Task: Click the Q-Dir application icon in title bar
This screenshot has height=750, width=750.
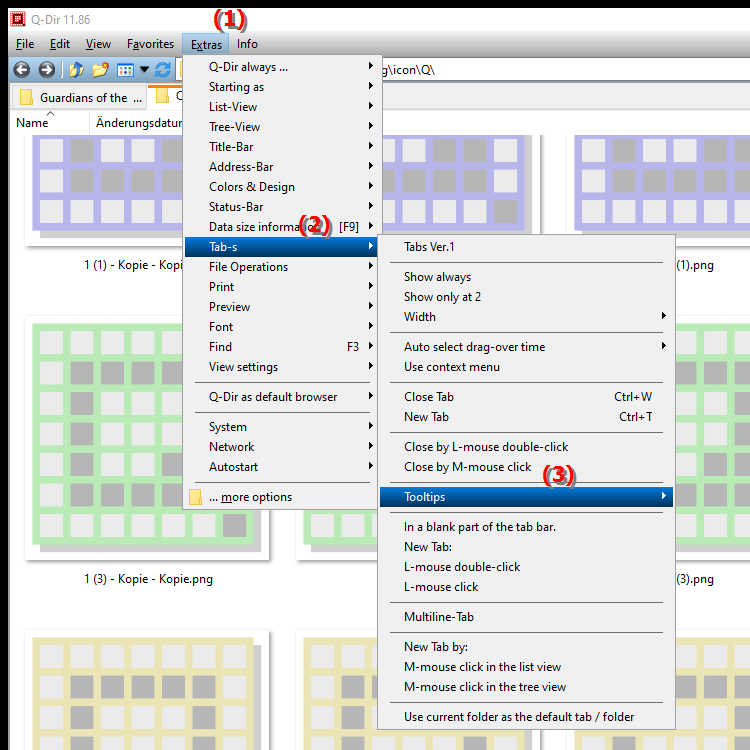Action: (x=18, y=19)
